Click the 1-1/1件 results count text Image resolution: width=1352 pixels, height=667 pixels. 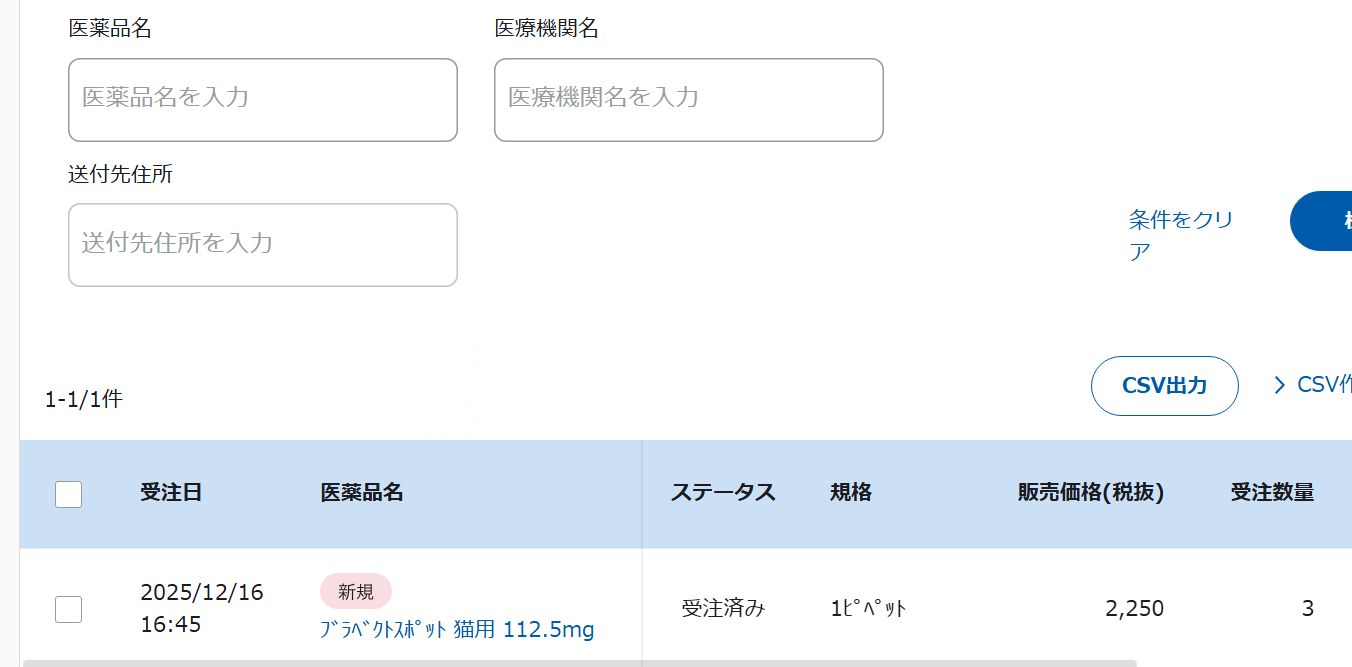tap(84, 400)
